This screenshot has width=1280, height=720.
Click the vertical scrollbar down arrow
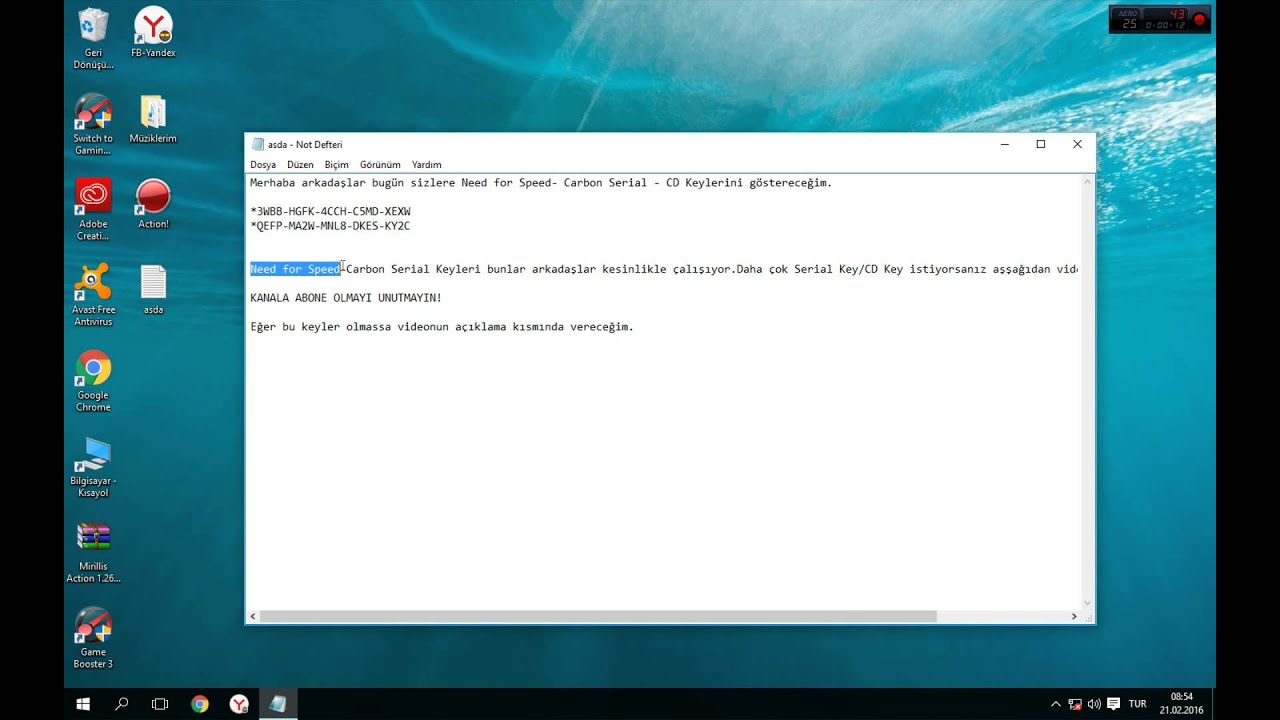point(1088,602)
